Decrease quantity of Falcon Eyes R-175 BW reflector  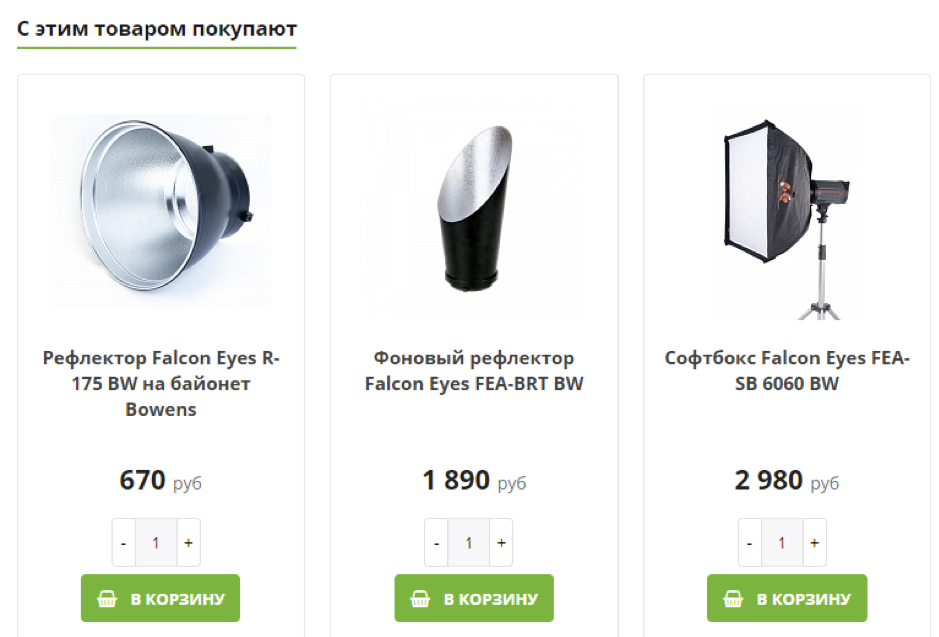point(123,543)
